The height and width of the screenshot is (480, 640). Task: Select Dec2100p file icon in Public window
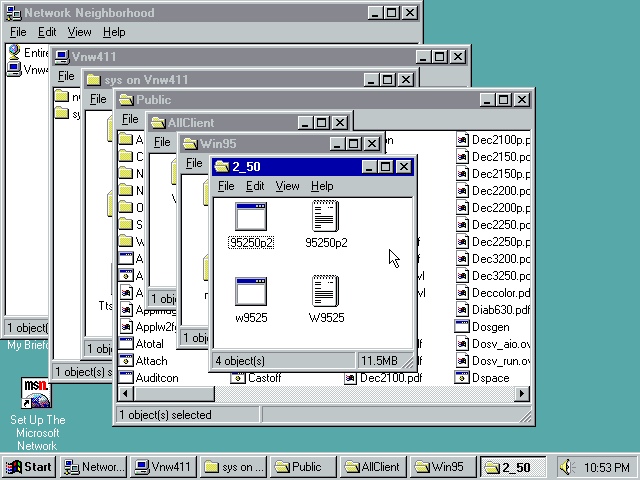pos(462,140)
